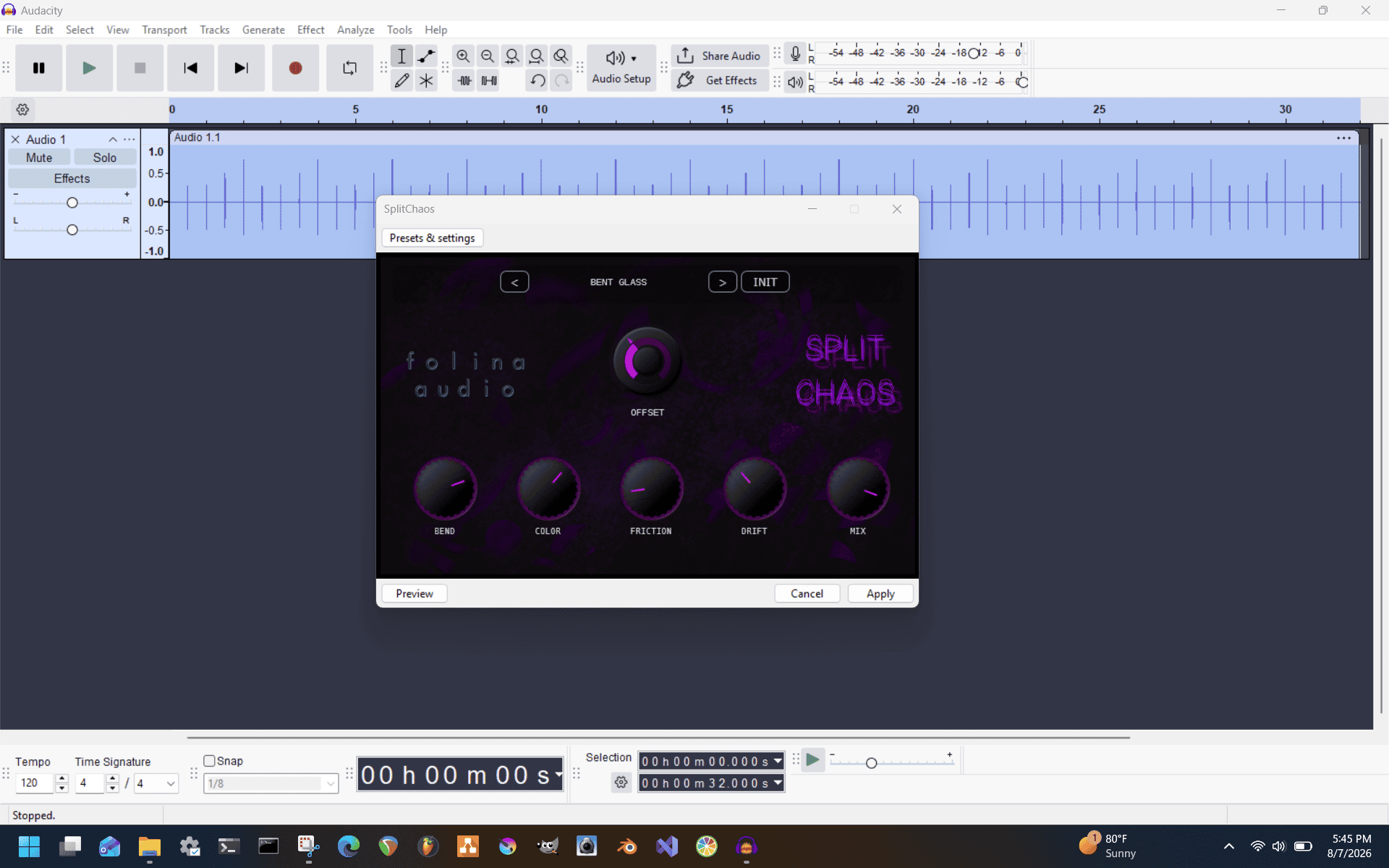
Task: Select the Multi-tool asterisk icon
Action: tap(426, 80)
